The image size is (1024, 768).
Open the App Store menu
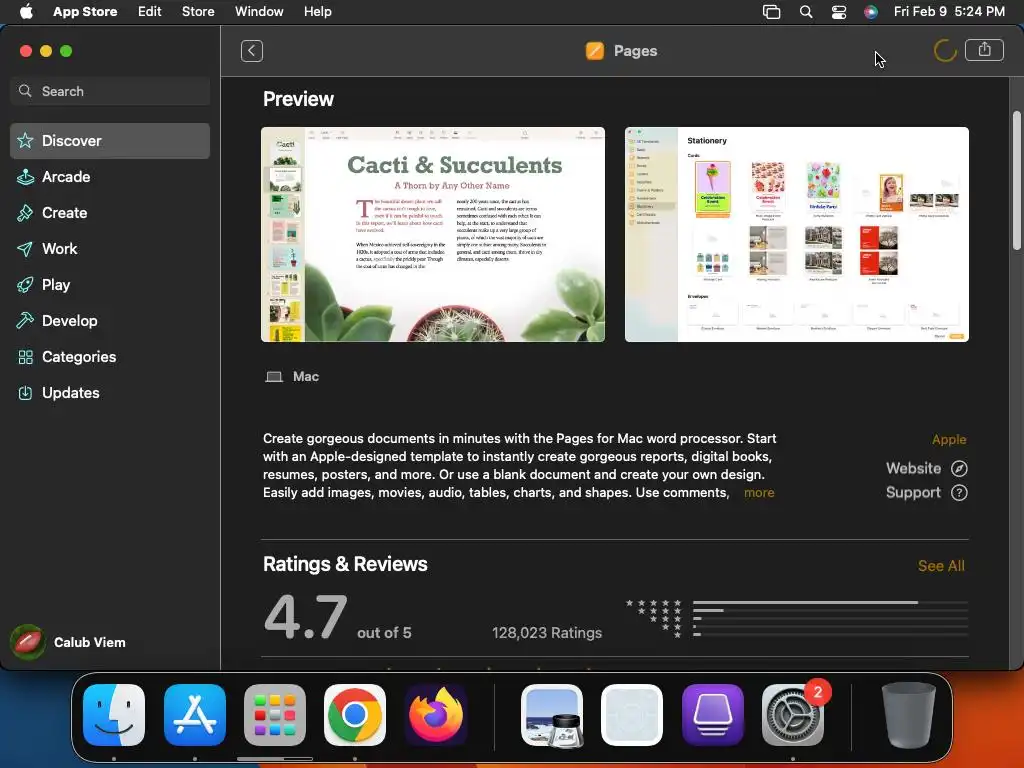(85, 12)
